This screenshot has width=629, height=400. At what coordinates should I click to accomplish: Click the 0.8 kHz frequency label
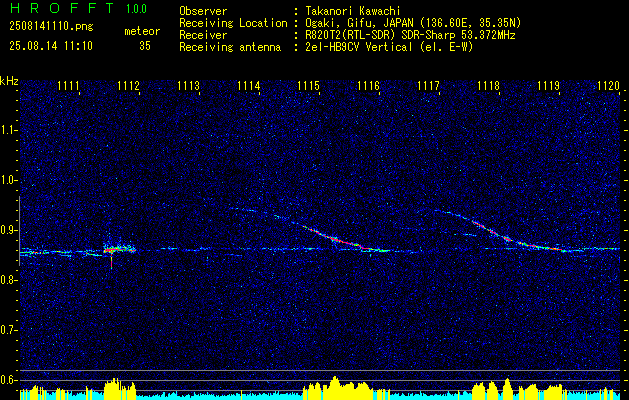8,280
